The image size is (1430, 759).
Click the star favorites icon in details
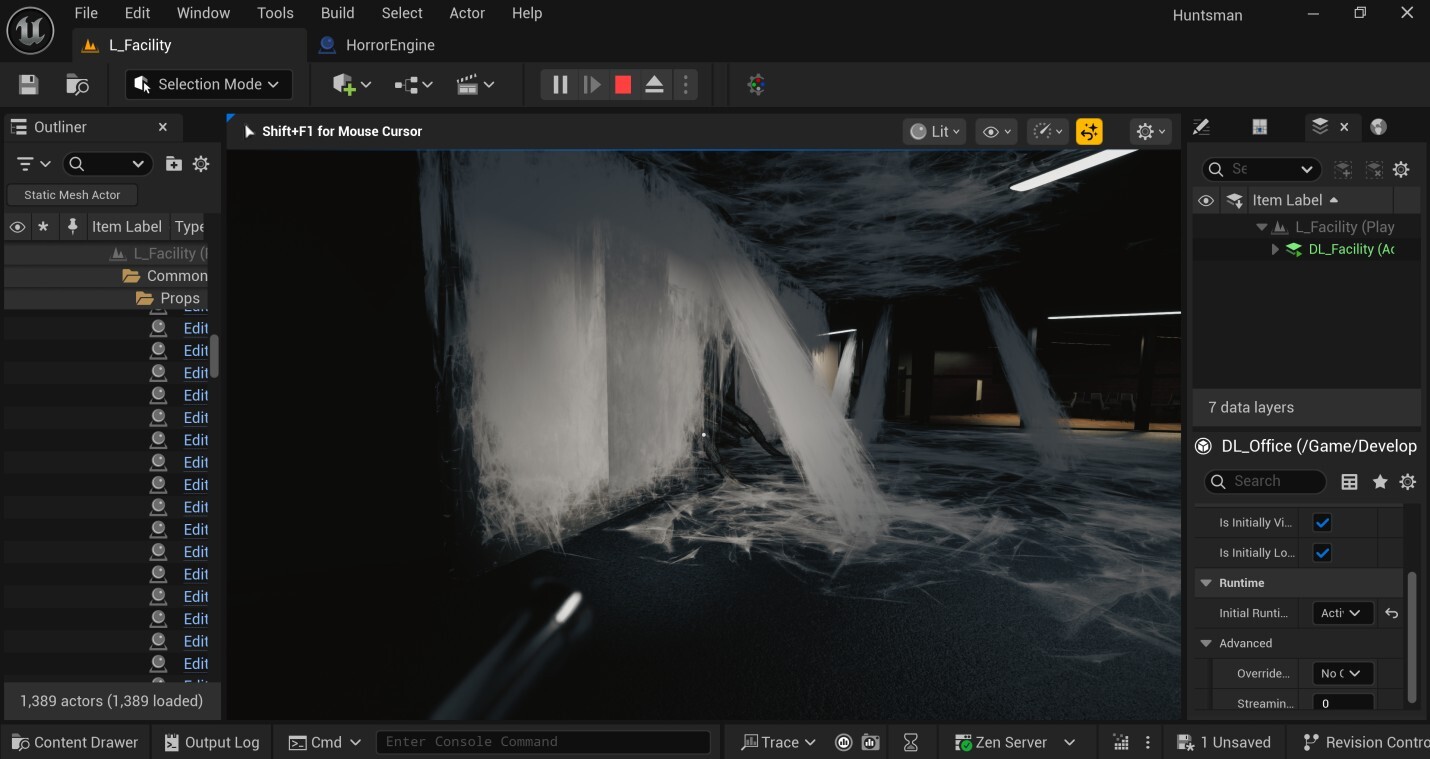(x=1380, y=482)
